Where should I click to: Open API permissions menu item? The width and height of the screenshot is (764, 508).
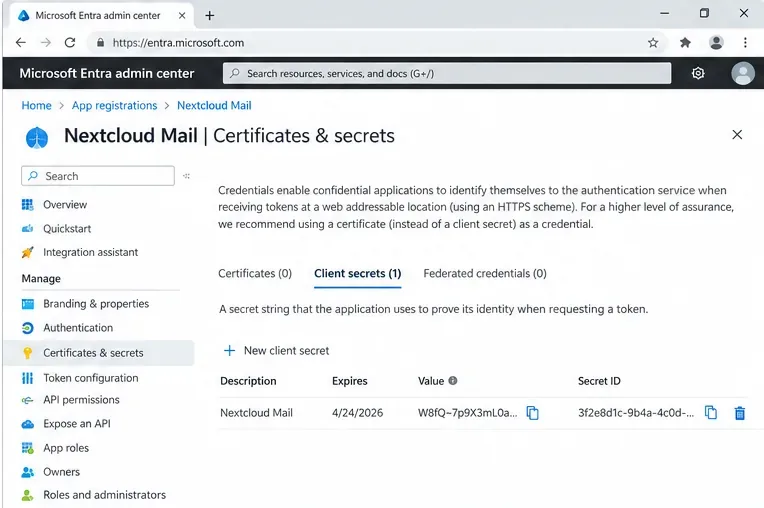(81, 400)
